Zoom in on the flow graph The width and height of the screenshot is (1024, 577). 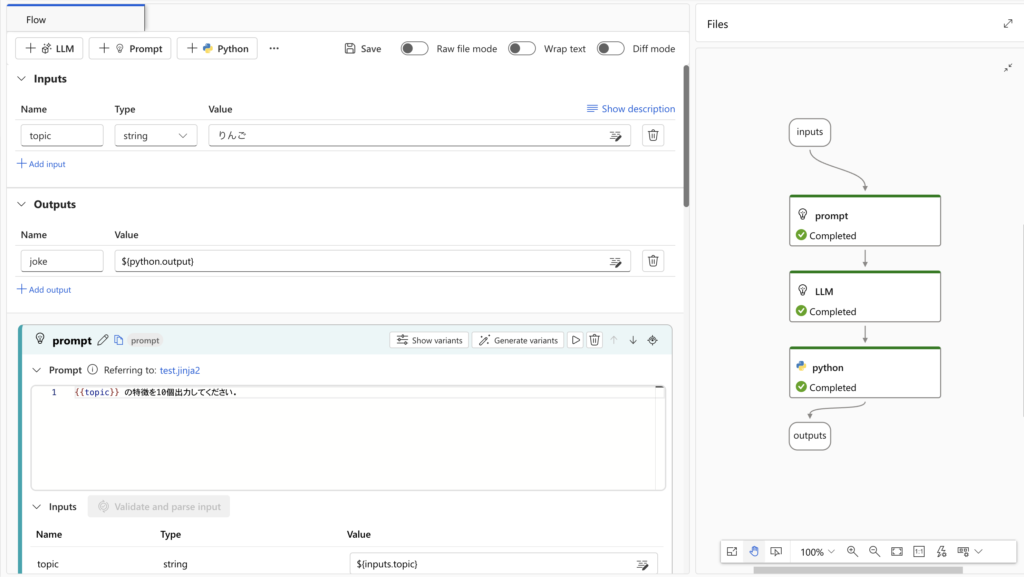[x=852, y=552]
